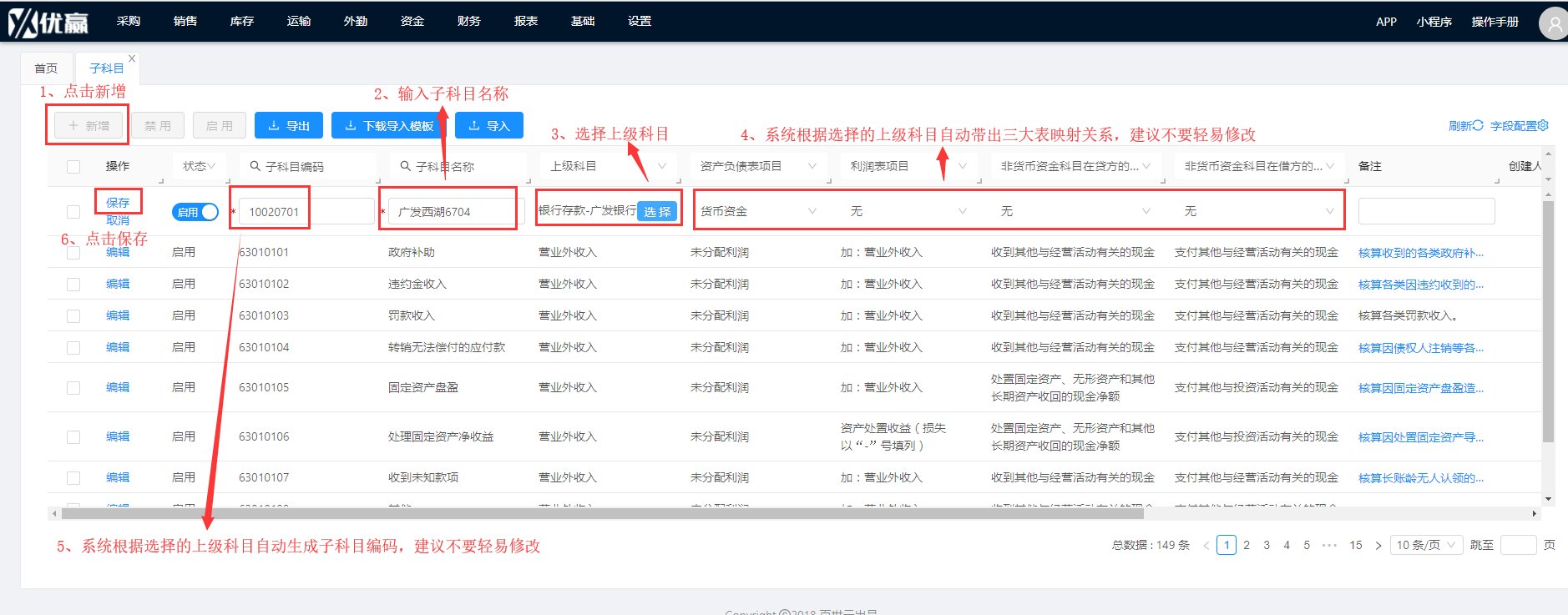Click the horizontal scrollbar right arrow
The height and width of the screenshot is (615, 1568).
(x=1535, y=513)
